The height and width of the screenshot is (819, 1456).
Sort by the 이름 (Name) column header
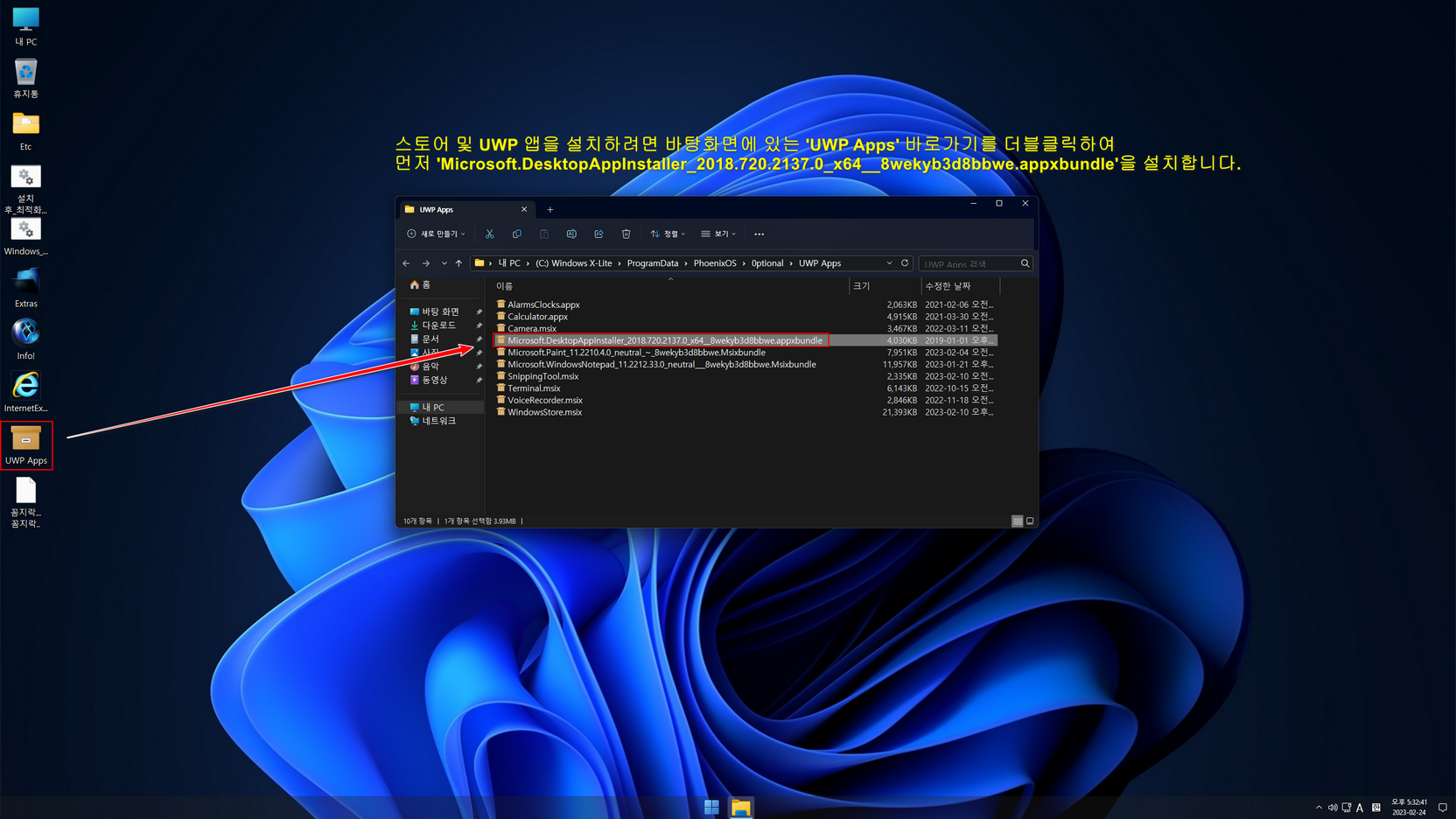pos(670,286)
